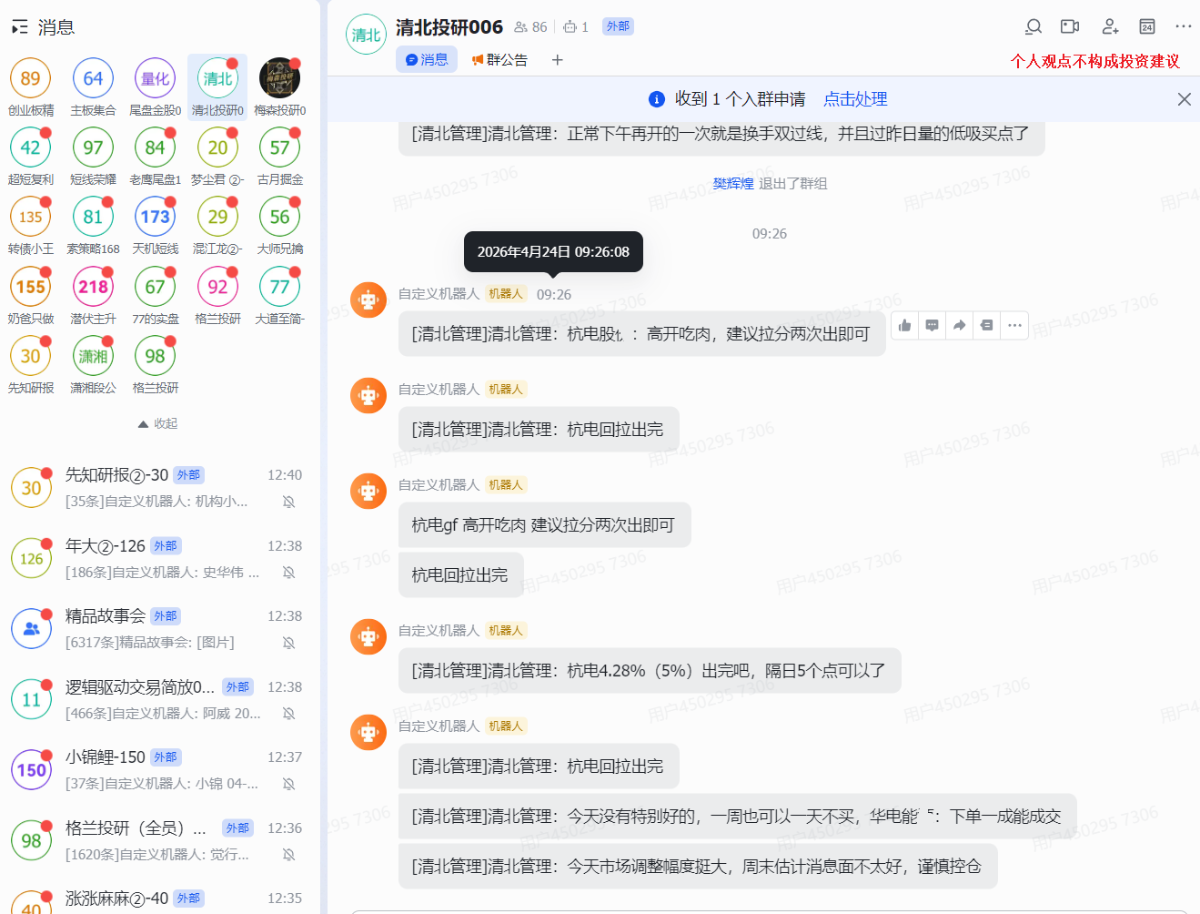Add a new tab with plus button

(x=557, y=60)
